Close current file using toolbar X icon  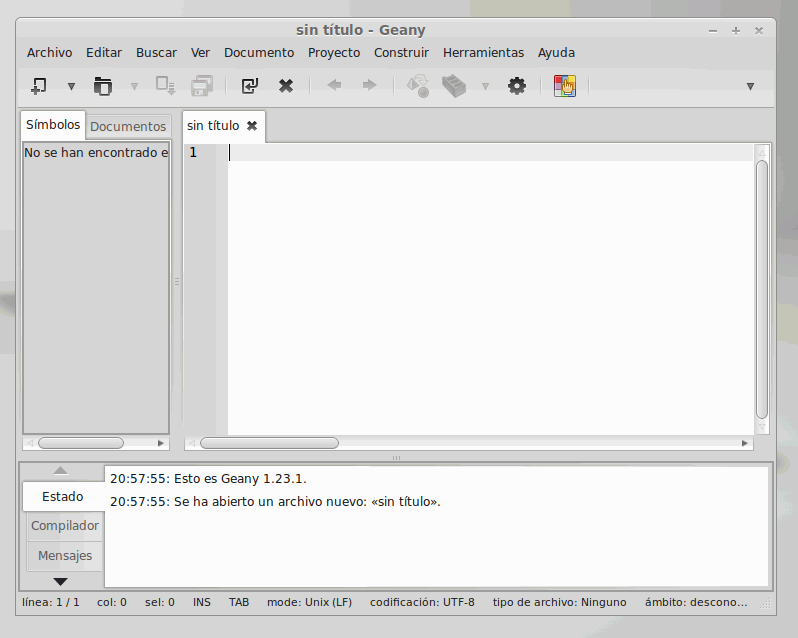click(286, 86)
